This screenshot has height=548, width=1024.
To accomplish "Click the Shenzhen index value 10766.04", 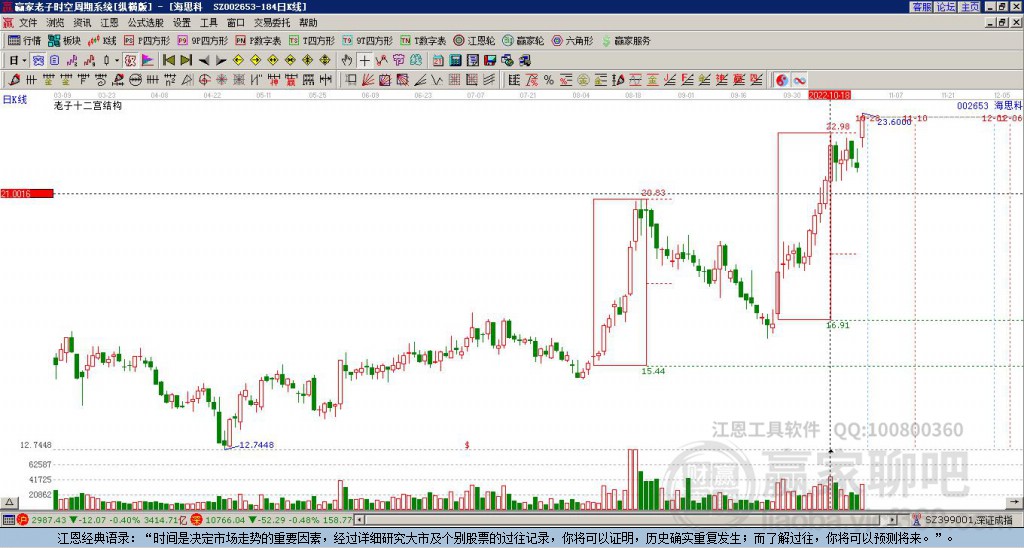I will point(223,520).
